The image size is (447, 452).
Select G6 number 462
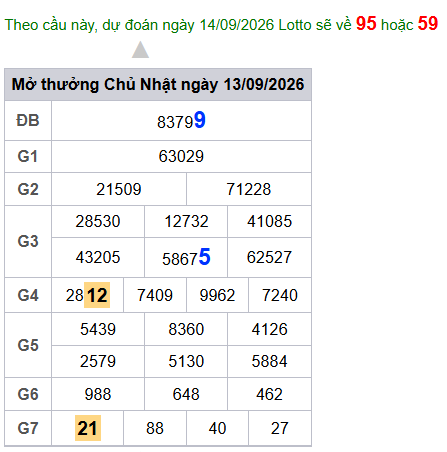269,394
